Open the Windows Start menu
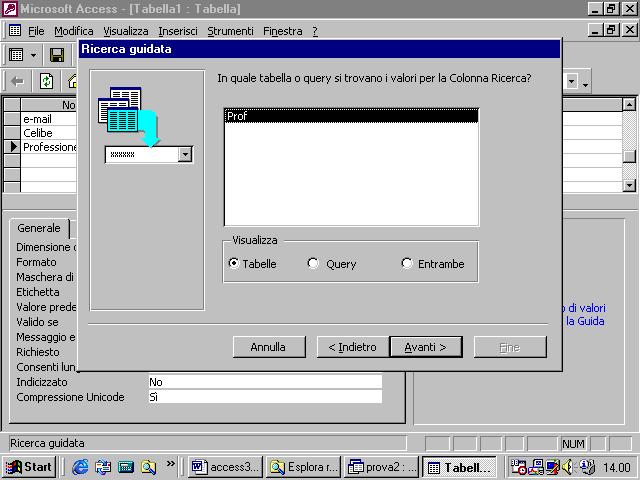The image size is (640, 480). click(x=29, y=467)
